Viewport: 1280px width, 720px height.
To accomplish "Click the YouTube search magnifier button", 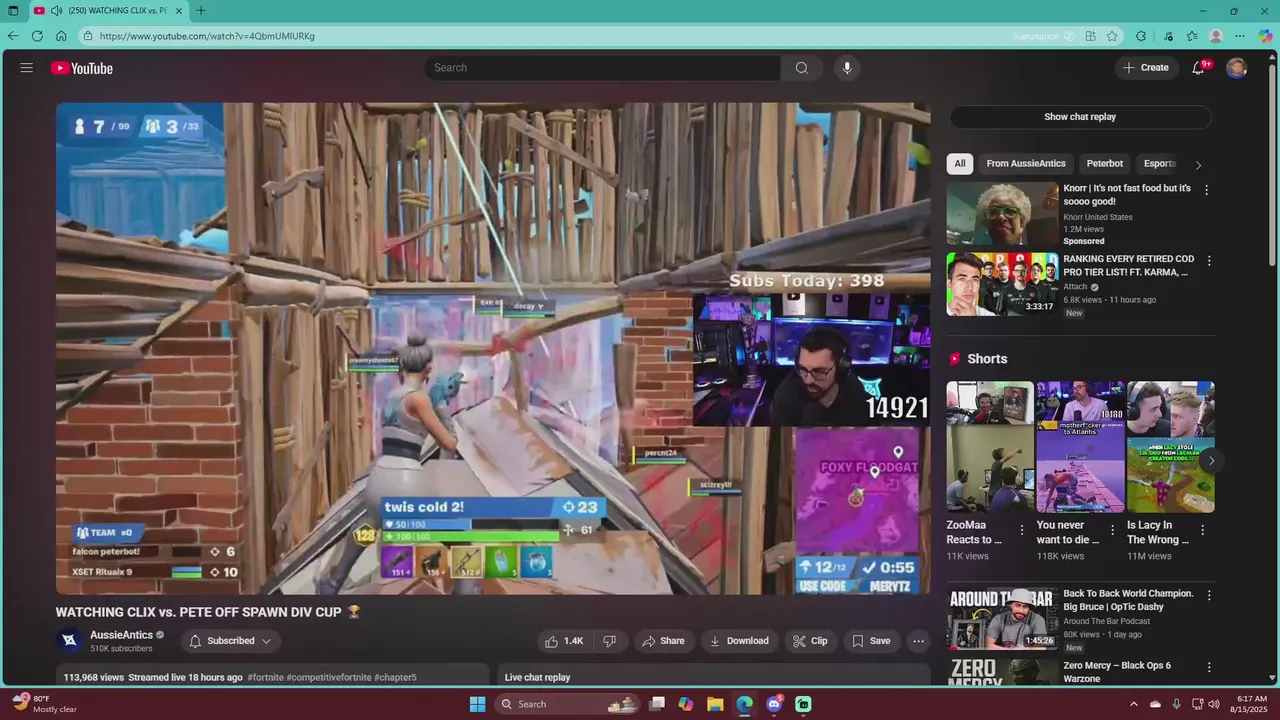I will [x=801, y=68].
